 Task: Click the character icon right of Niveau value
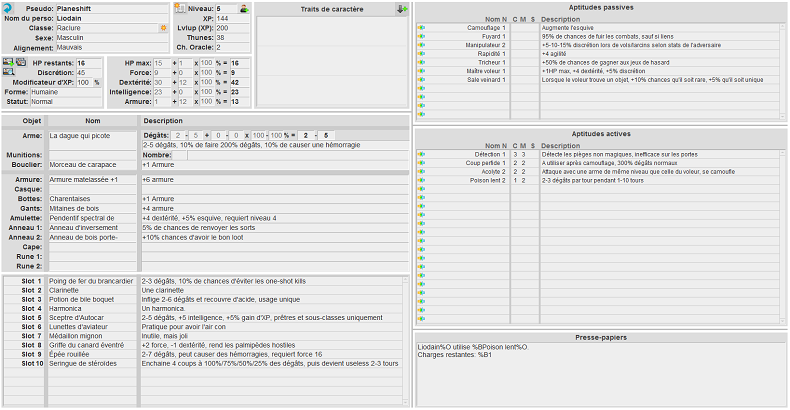coord(245,7)
